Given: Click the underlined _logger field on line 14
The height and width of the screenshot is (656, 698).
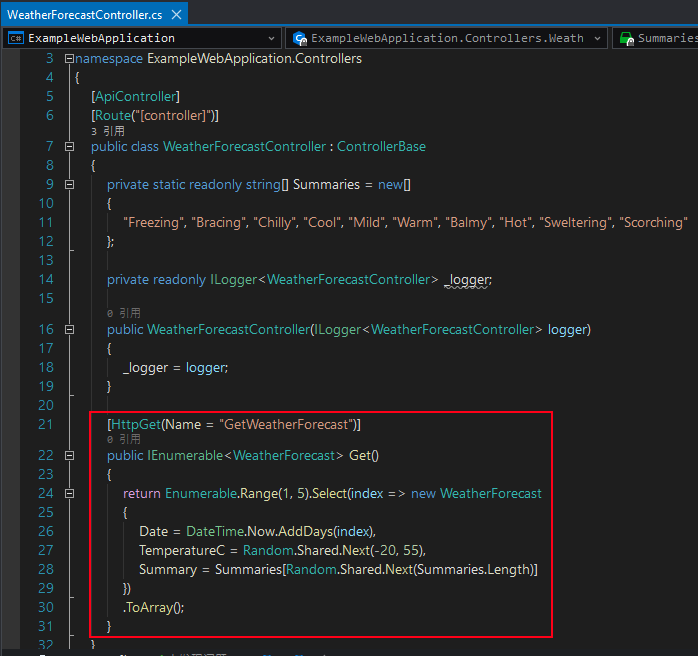Looking at the screenshot, I should [x=467, y=280].
